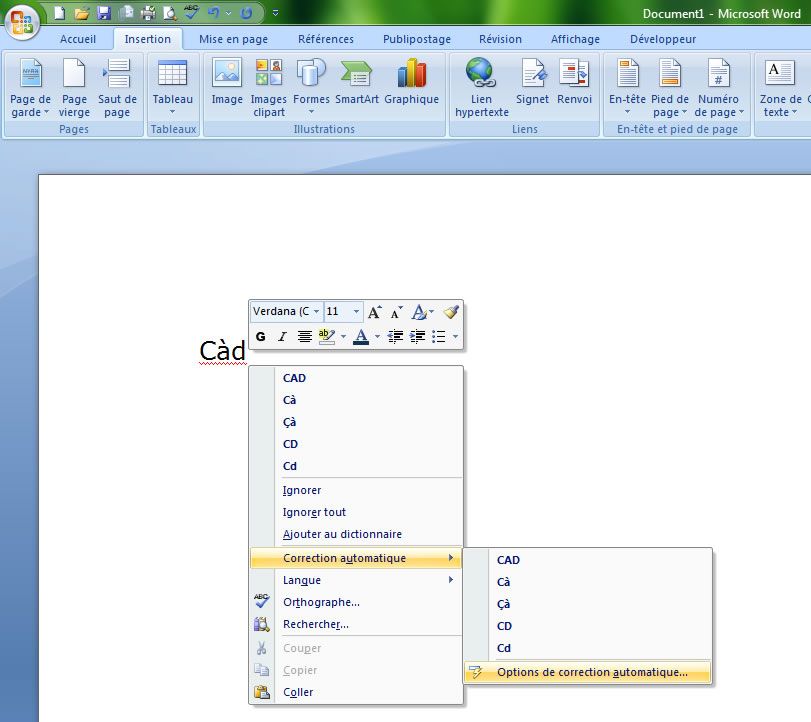This screenshot has height=722, width=811.
Task: Open the Tableau dropdown
Action: click(x=172, y=88)
